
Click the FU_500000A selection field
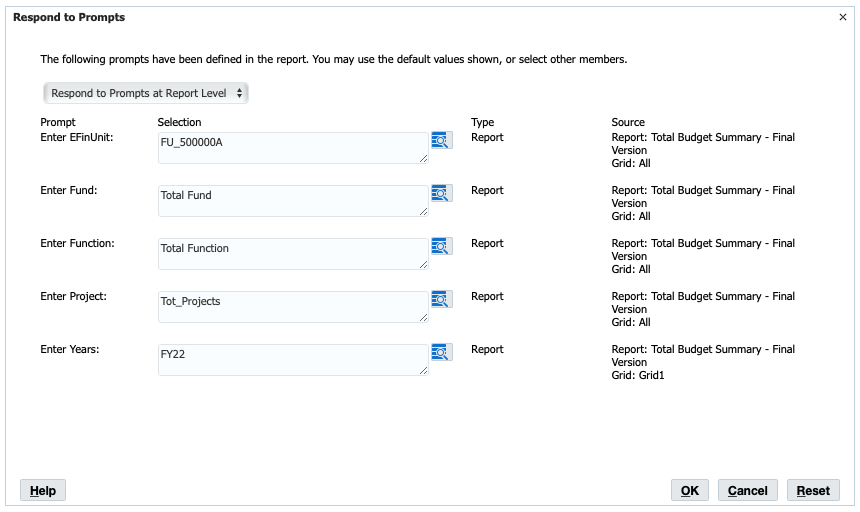click(293, 147)
